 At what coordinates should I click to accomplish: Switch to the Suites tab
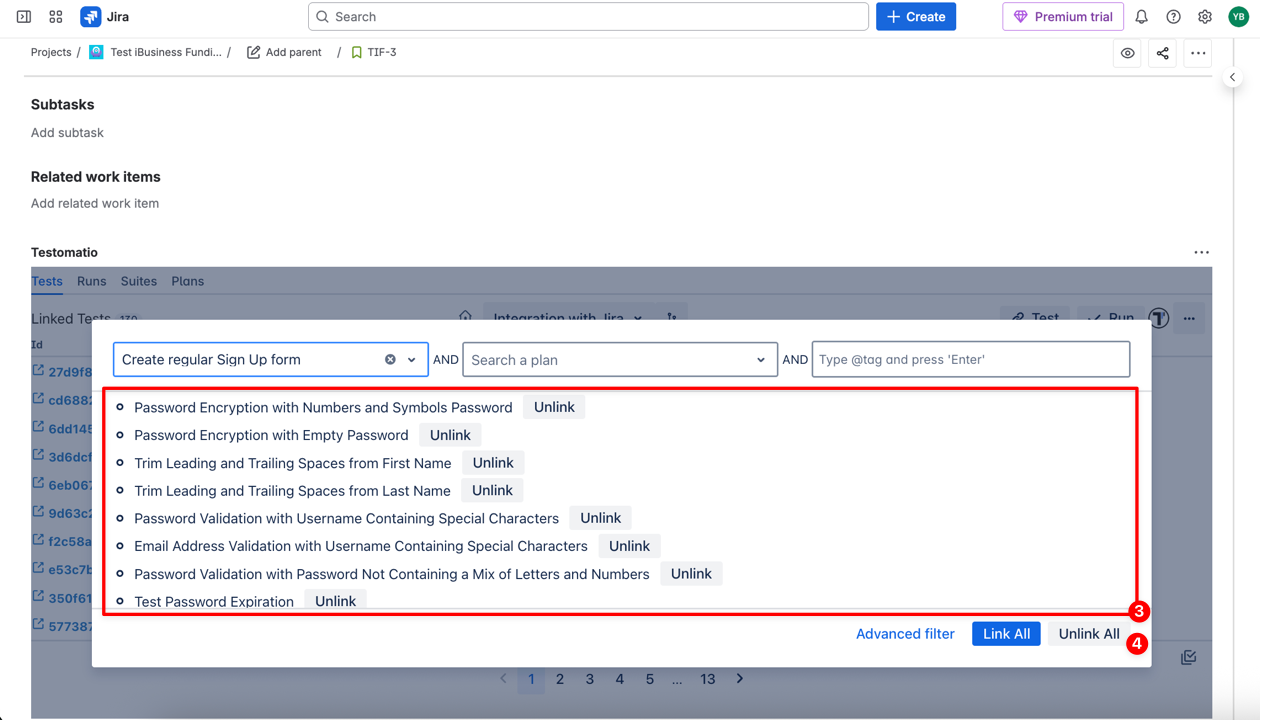tap(139, 281)
